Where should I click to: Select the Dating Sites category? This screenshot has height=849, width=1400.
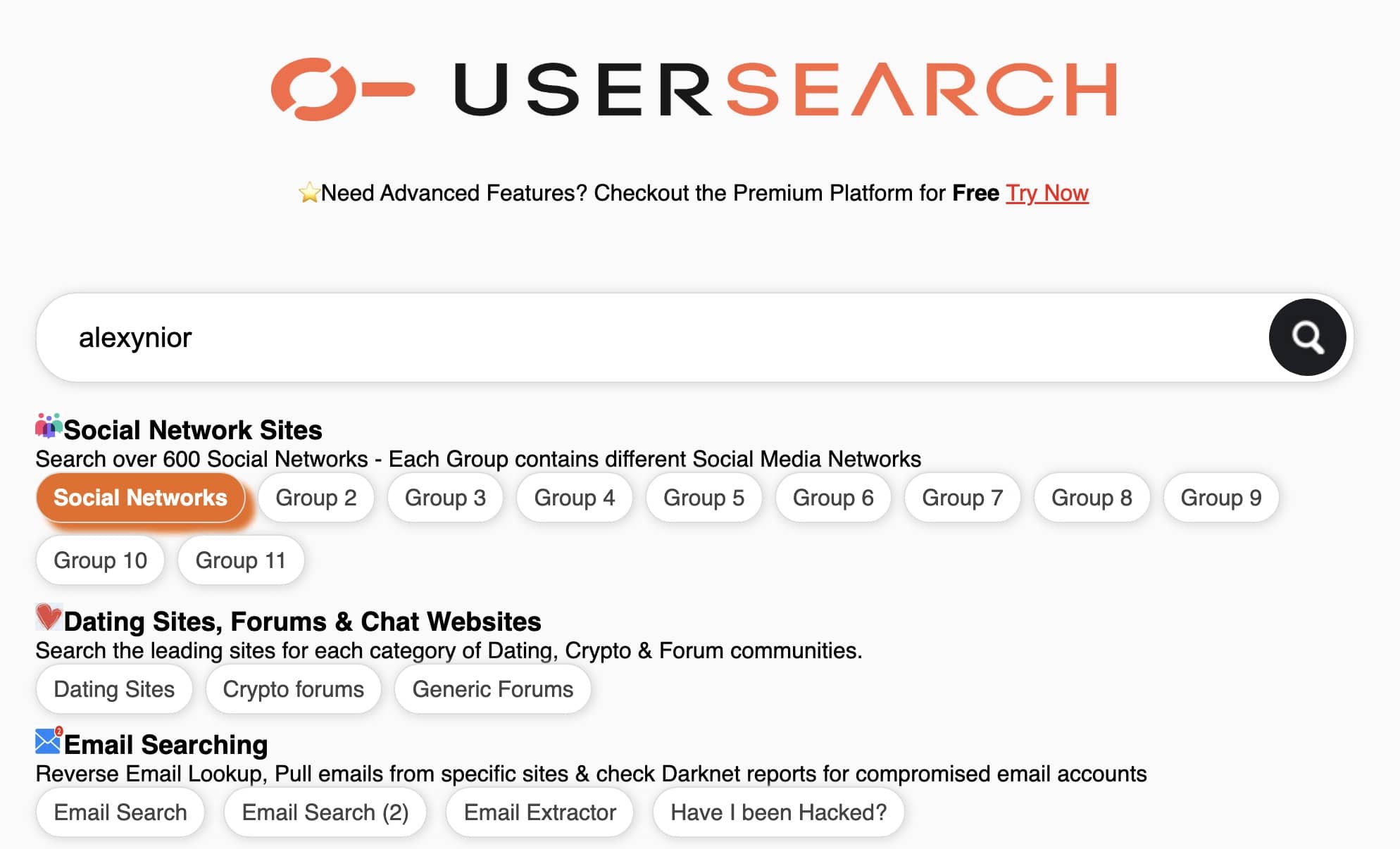point(114,689)
